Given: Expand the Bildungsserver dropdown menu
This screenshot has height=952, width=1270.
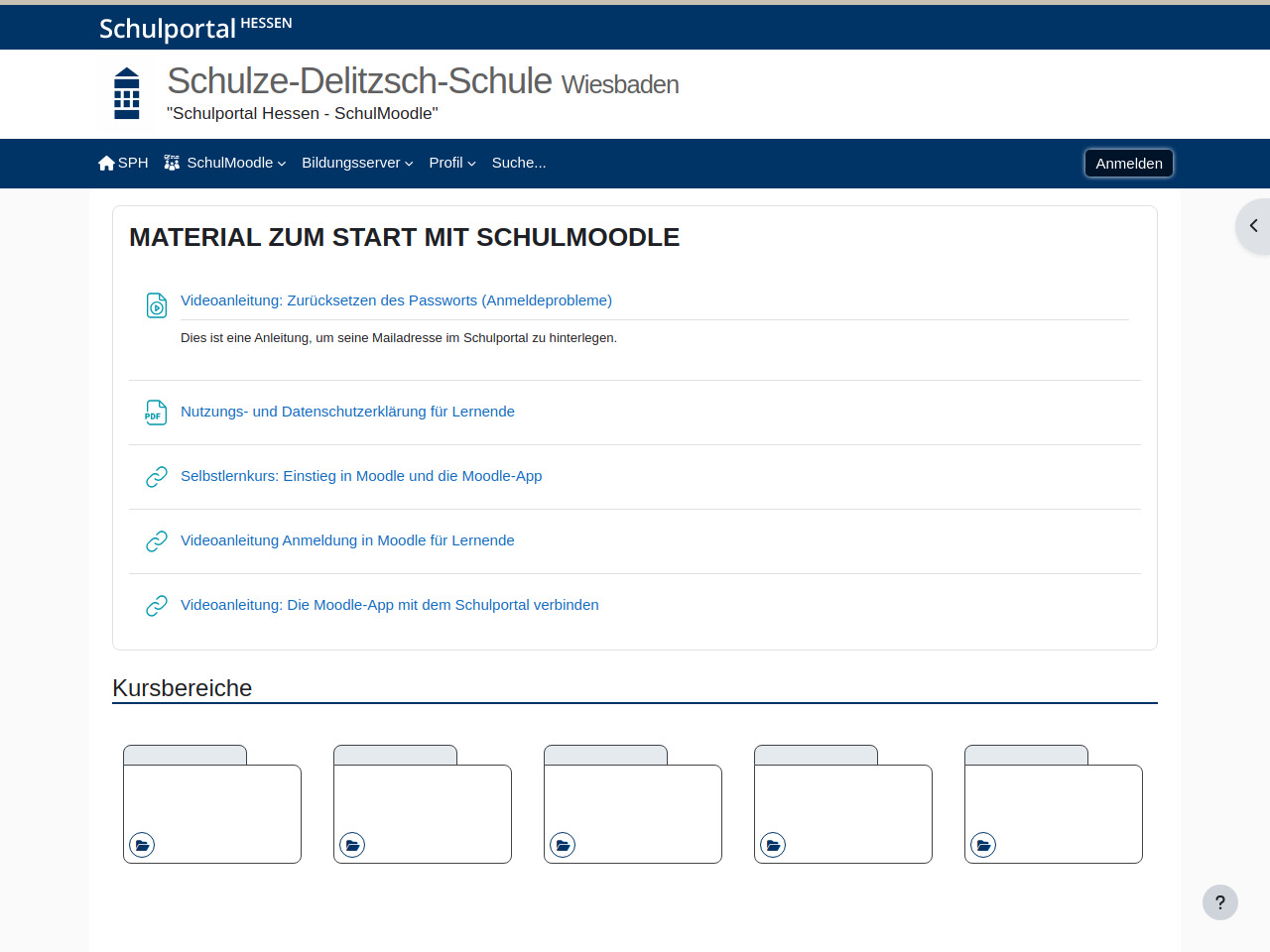Looking at the screenshot, I should point(357,163).
